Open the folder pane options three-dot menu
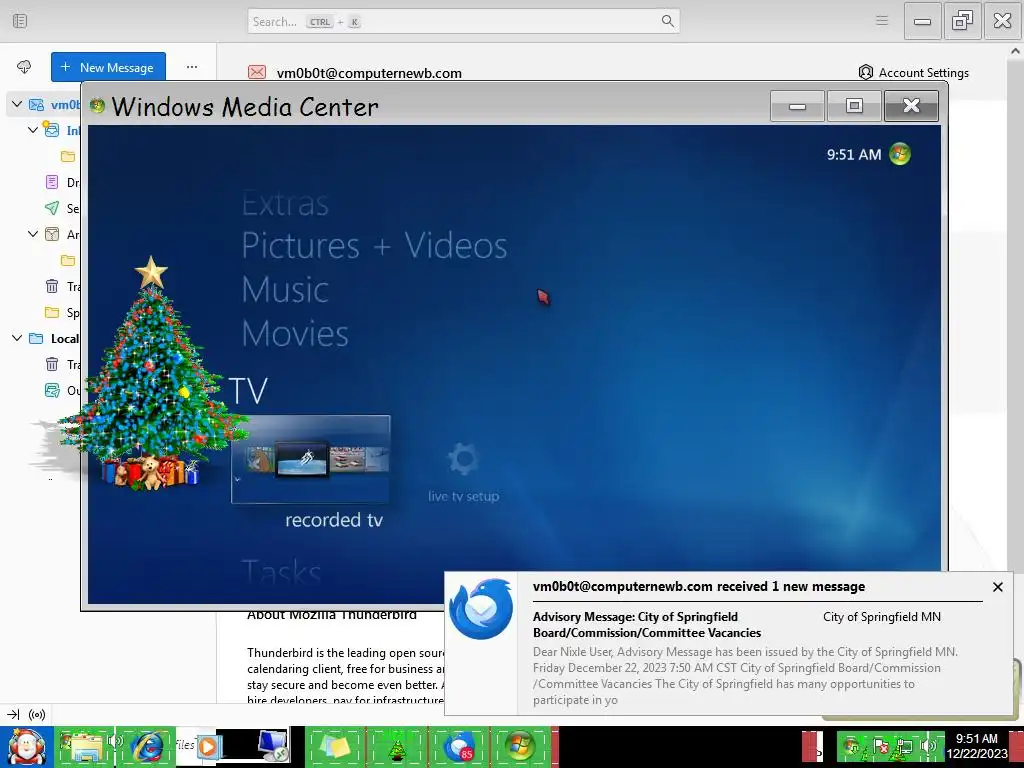The image size is (1024, 768). click(191, 67)
